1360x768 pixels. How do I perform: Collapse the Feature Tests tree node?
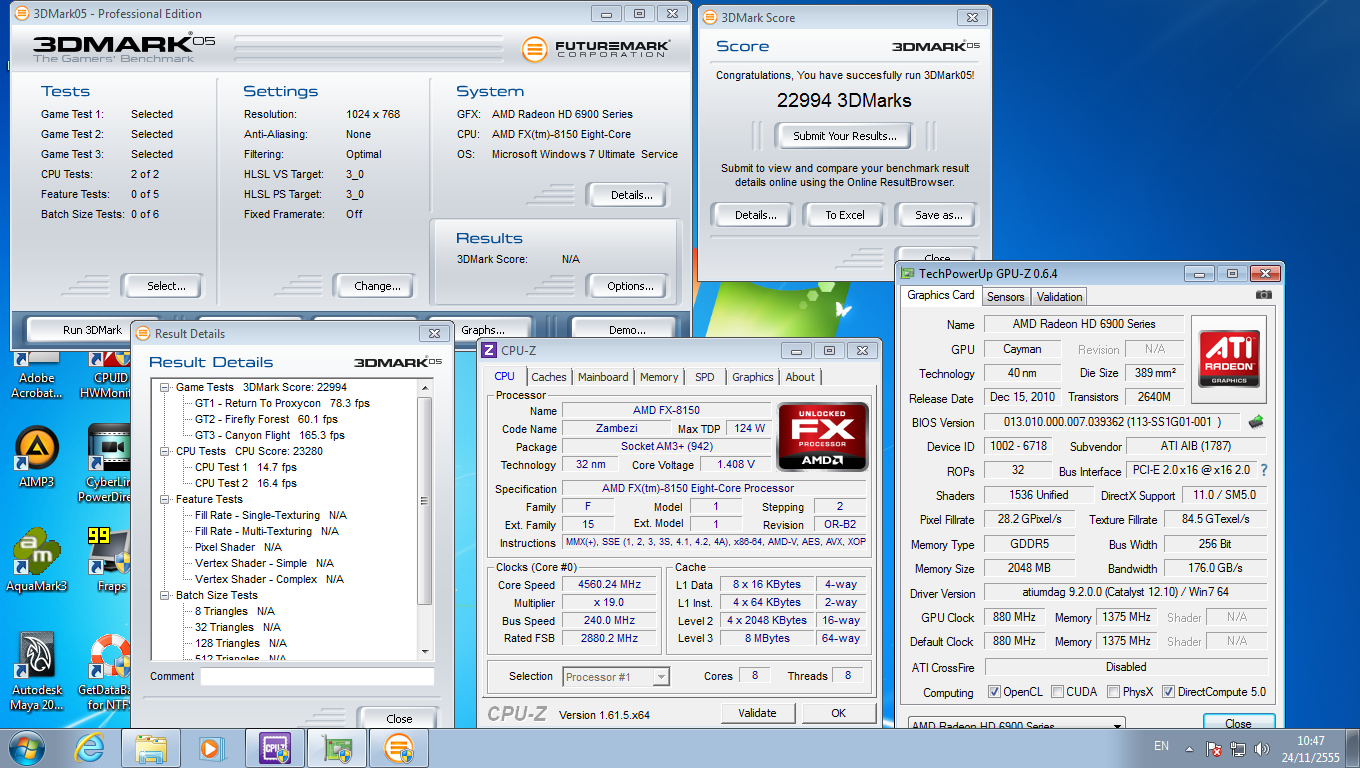tap(165, 499)
